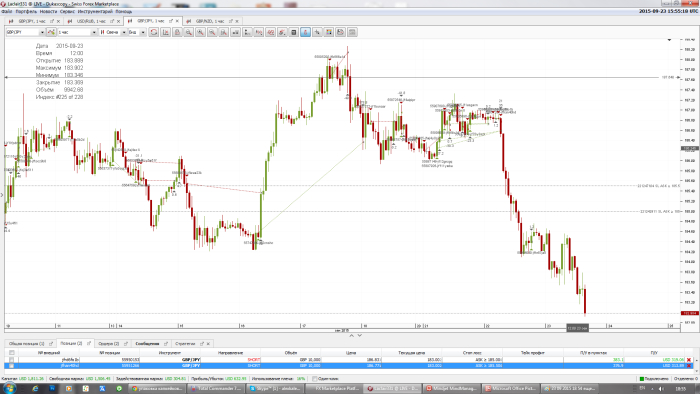The height and width of the screenshot is (394, 700).
Task: Check the first GBP/JPY position row checkbox
Action: tap(12, 360)
